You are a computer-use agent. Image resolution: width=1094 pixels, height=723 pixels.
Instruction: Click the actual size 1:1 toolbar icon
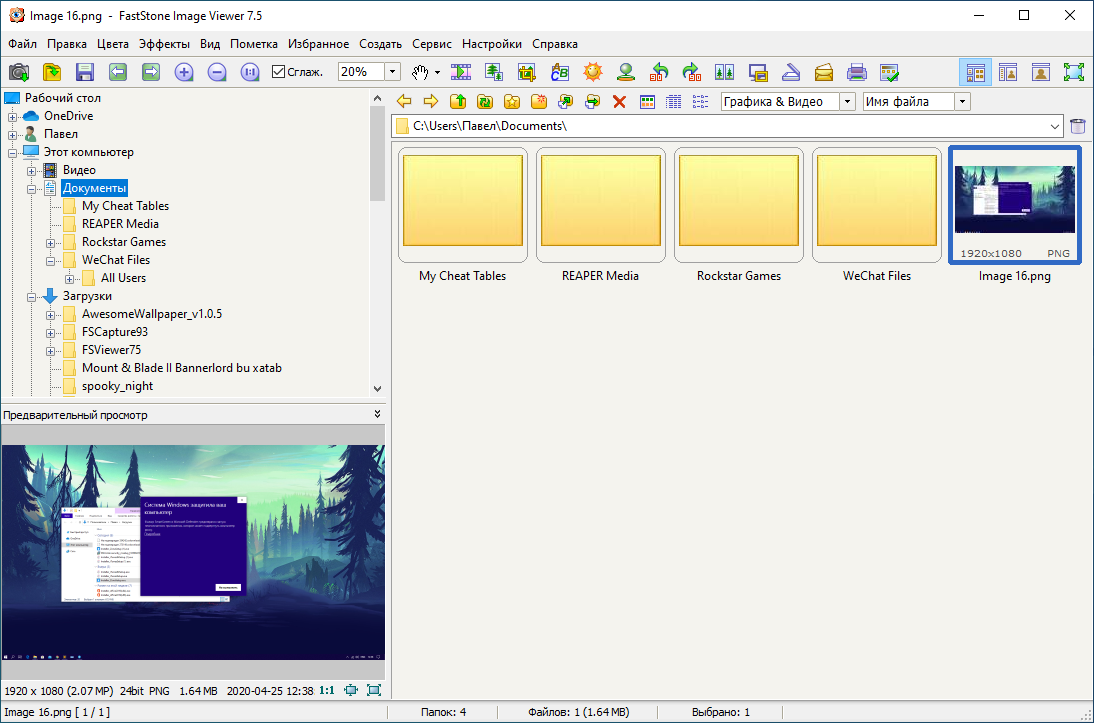(x=250, y=72)
